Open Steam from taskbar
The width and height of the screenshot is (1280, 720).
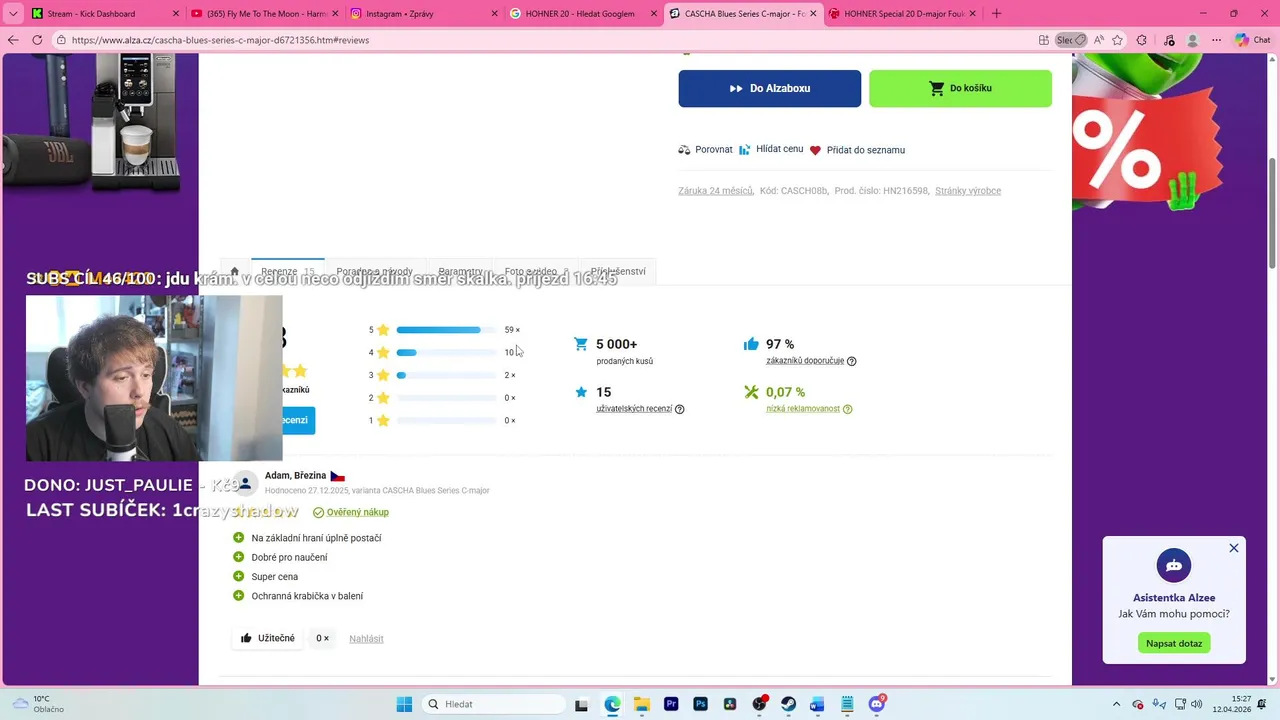[789, 704]
